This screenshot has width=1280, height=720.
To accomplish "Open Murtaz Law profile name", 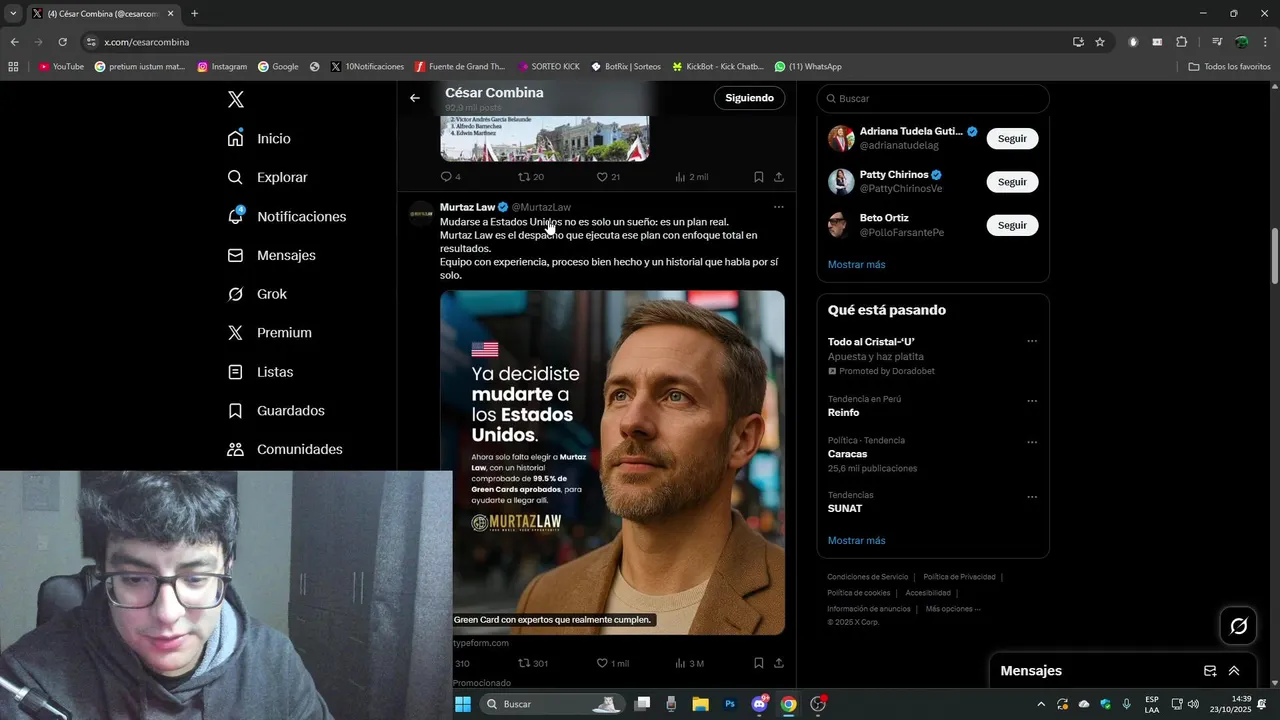I will 467,207.
